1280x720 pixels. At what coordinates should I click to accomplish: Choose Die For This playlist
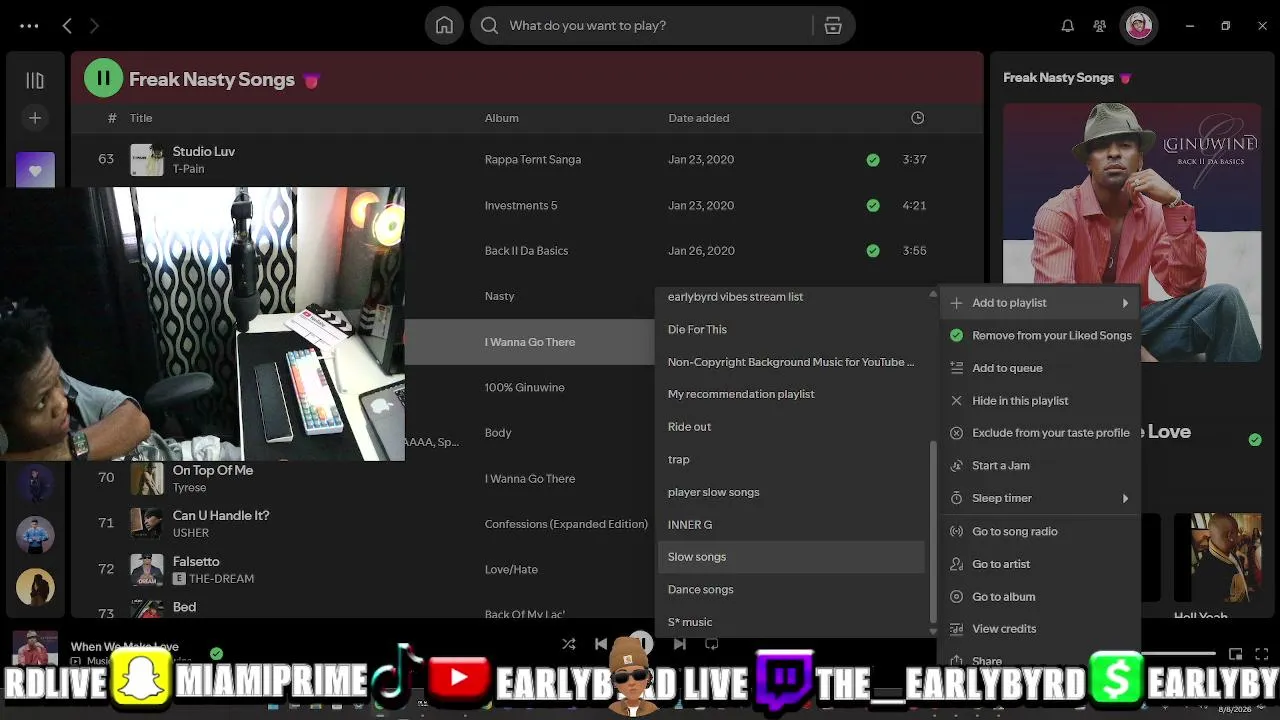click(x=791, y=329)
